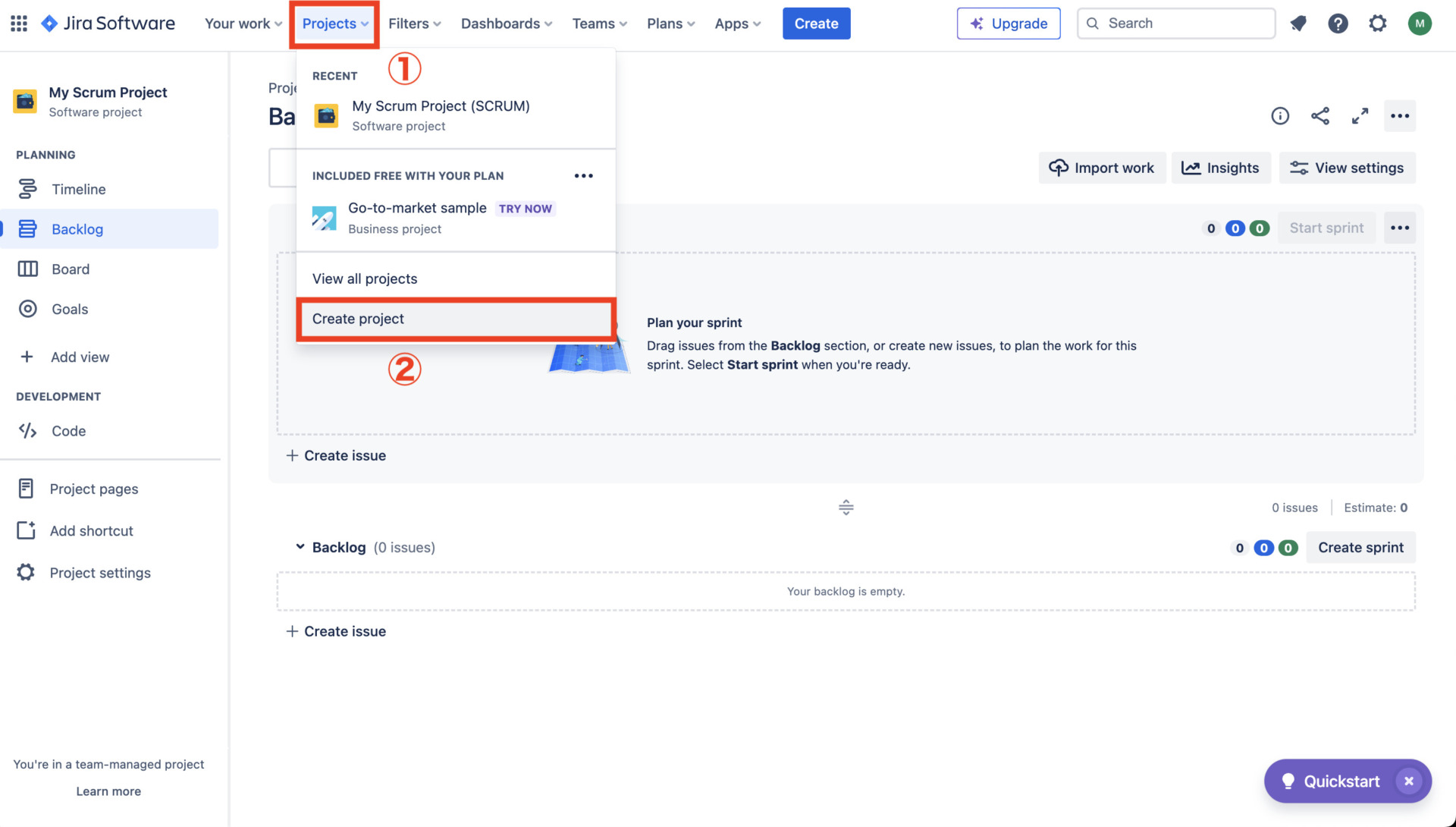Open the Filters dropdown
Viewport: 1456px width, 827px height.
pyautogui.click(x=413, y=24)
